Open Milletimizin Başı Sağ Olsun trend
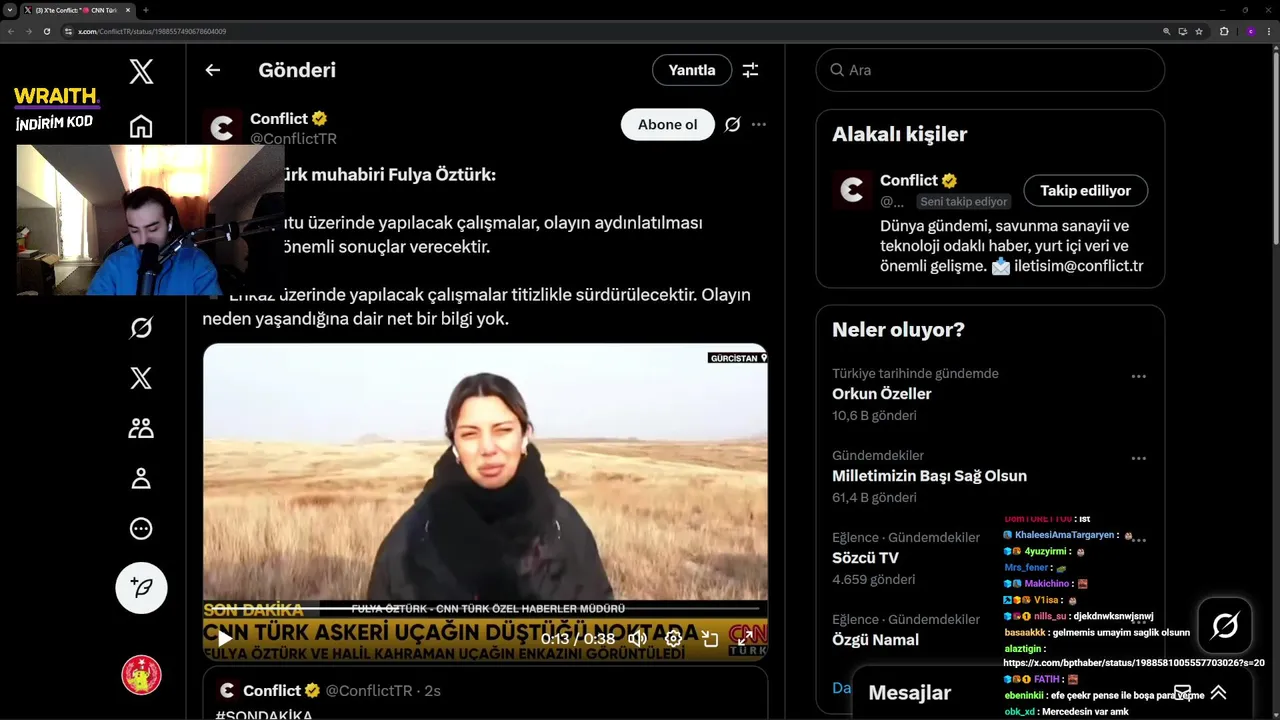This screenshot has height=720, width=1280. pyautogui.click(x=929, y=476)
